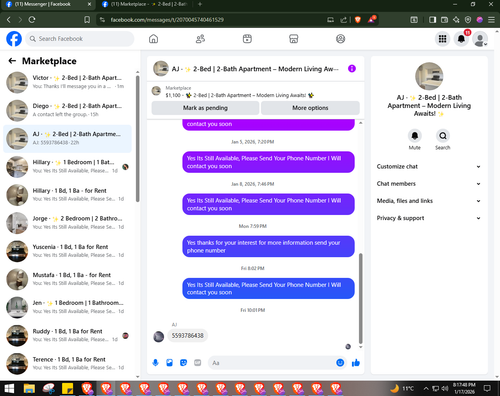Open the Marketplace storefront icon

294,39
